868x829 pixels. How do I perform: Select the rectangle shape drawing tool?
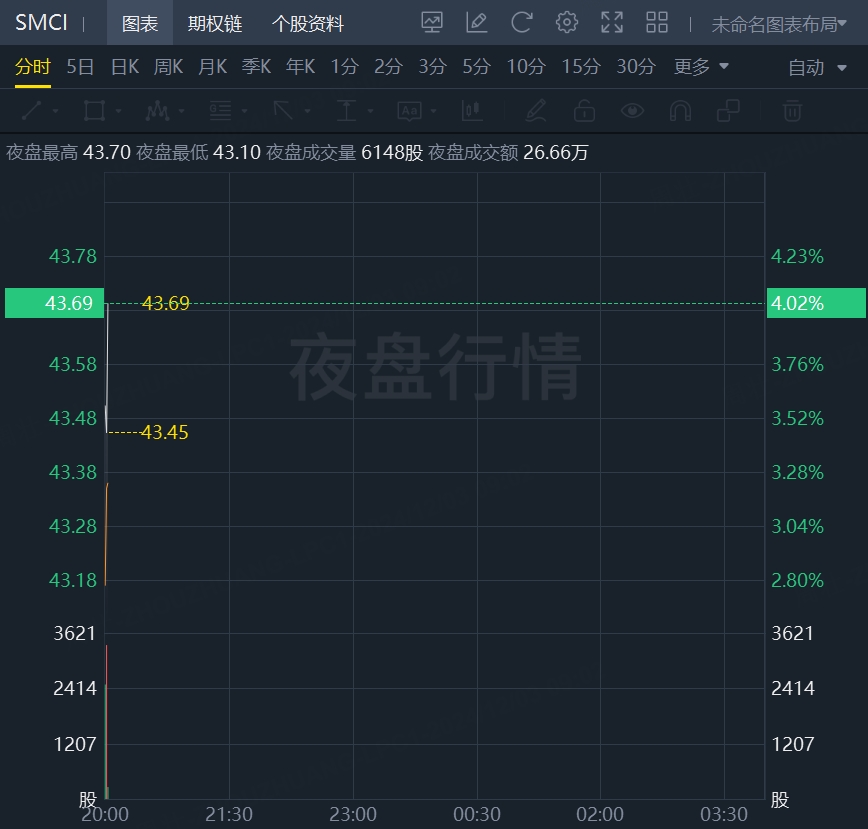tap(94, 111)
